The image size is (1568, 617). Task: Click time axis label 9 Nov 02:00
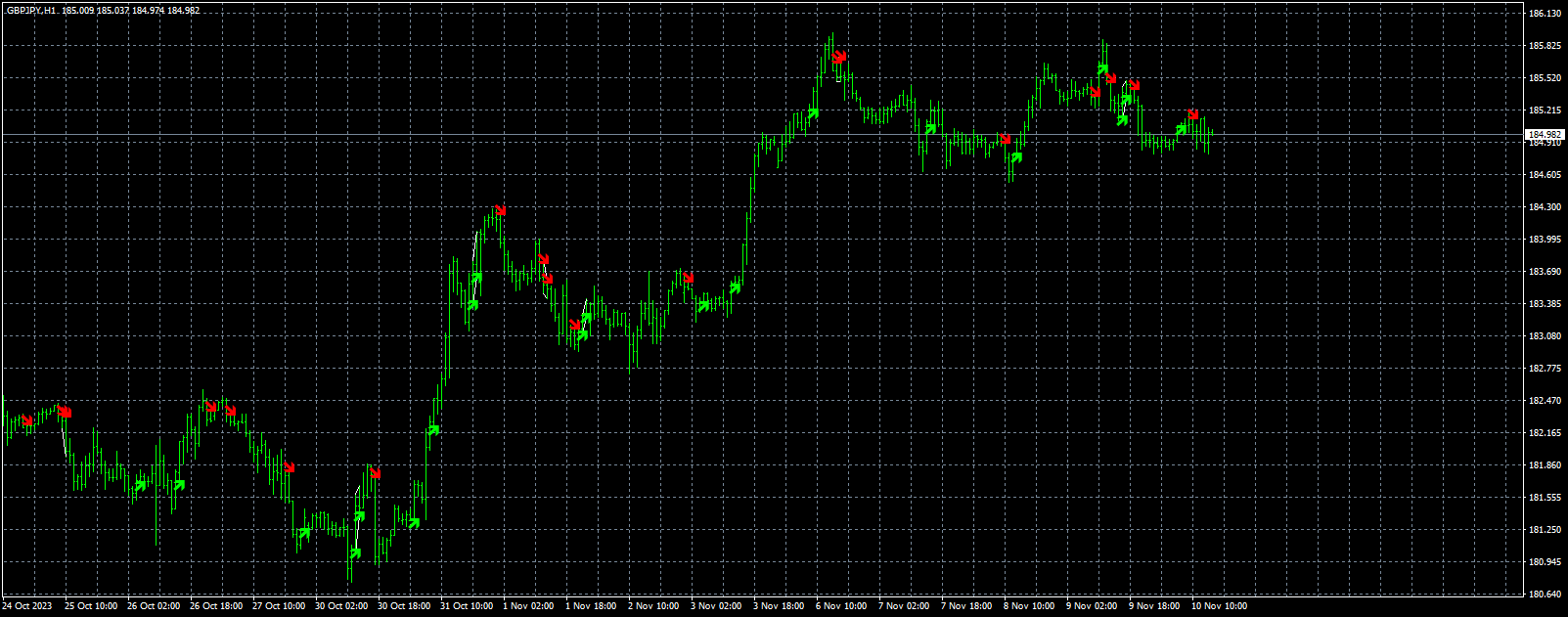(x=1092, y=606)
